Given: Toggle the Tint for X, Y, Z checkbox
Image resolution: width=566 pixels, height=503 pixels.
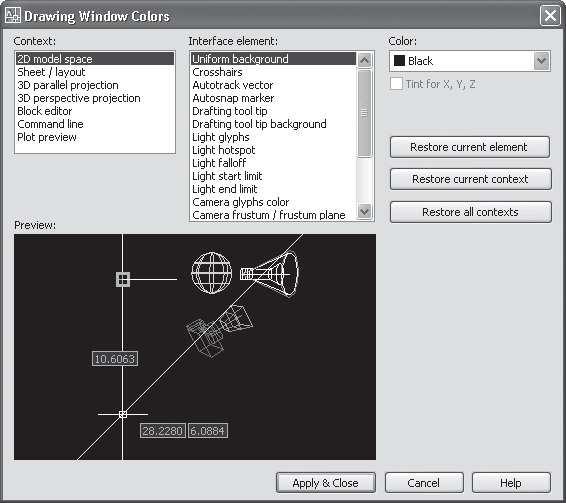Looking at the screenshot, I should [x=396, y=84].
